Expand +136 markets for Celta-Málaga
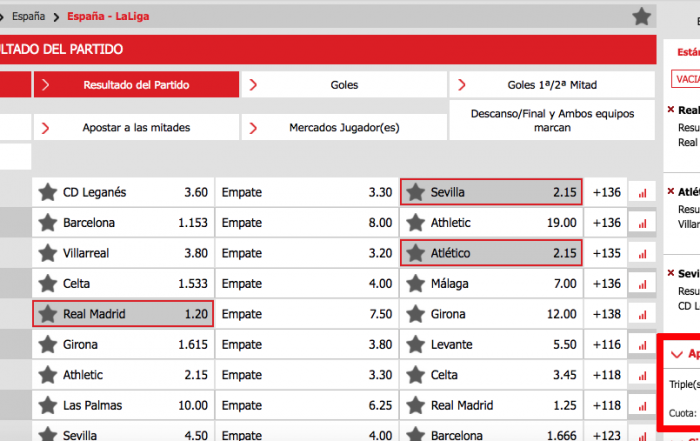 point(606,283)
